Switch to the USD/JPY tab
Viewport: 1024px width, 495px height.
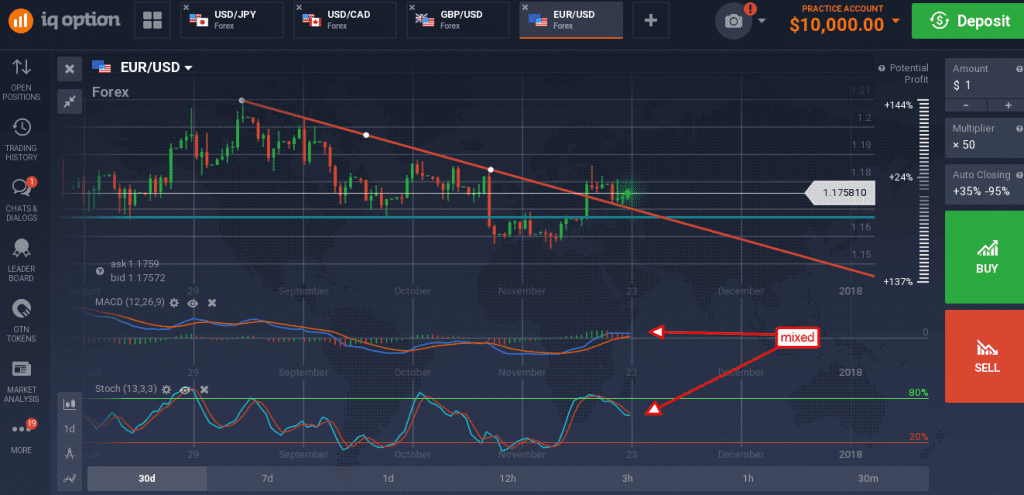[x=231, y=20]
